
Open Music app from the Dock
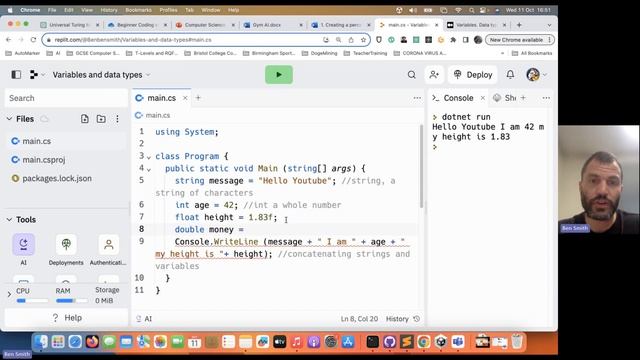coord(297,342)
